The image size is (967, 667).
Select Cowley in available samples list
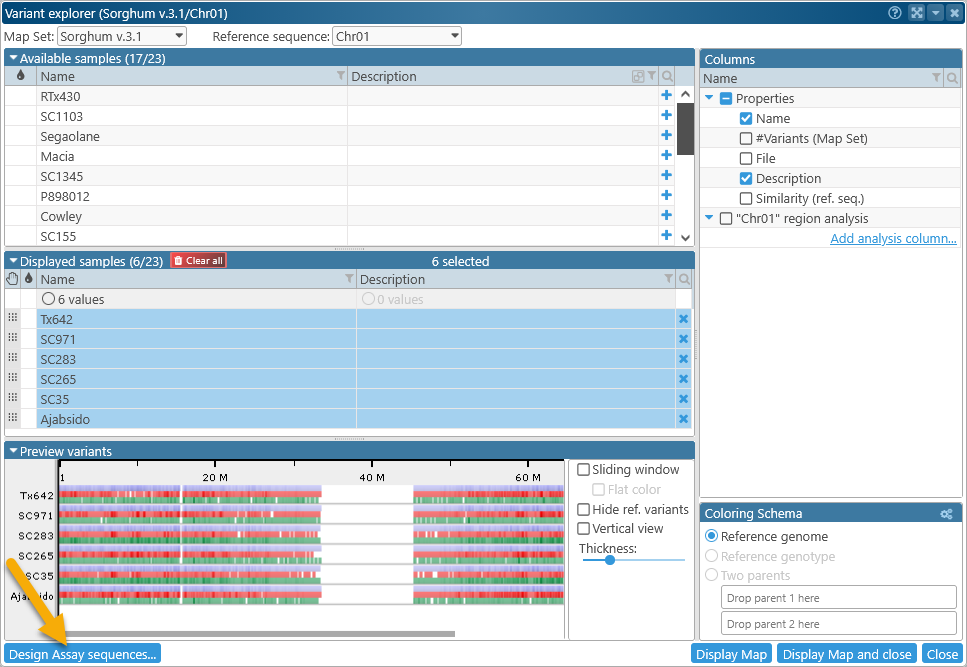(x=192, y=216)
